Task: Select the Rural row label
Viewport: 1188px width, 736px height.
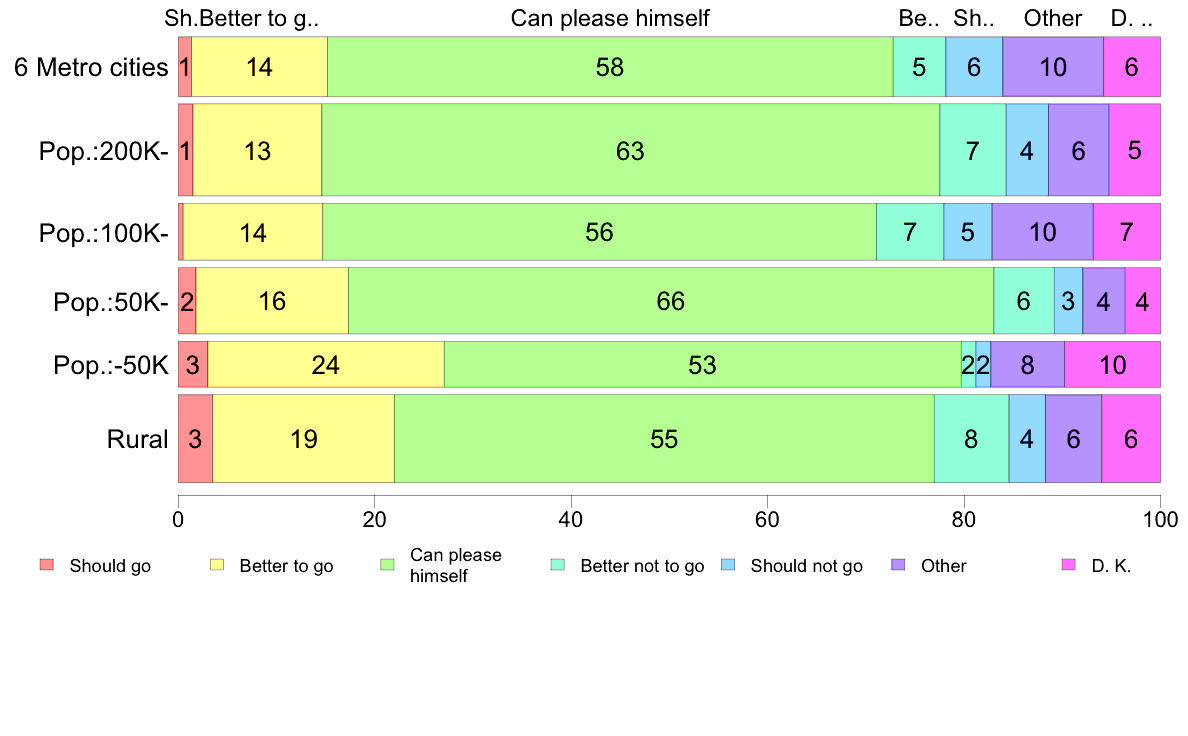Action: [137, 439]
